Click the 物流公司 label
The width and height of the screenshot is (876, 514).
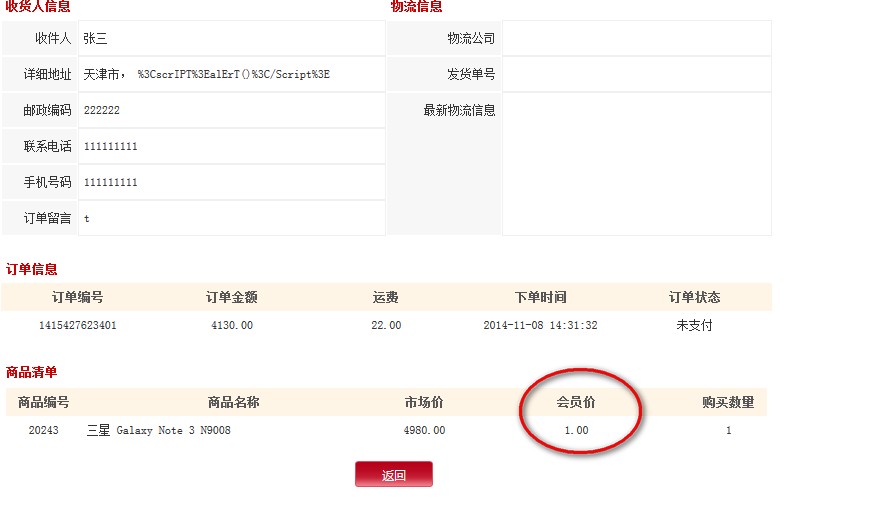coord(471,39)
